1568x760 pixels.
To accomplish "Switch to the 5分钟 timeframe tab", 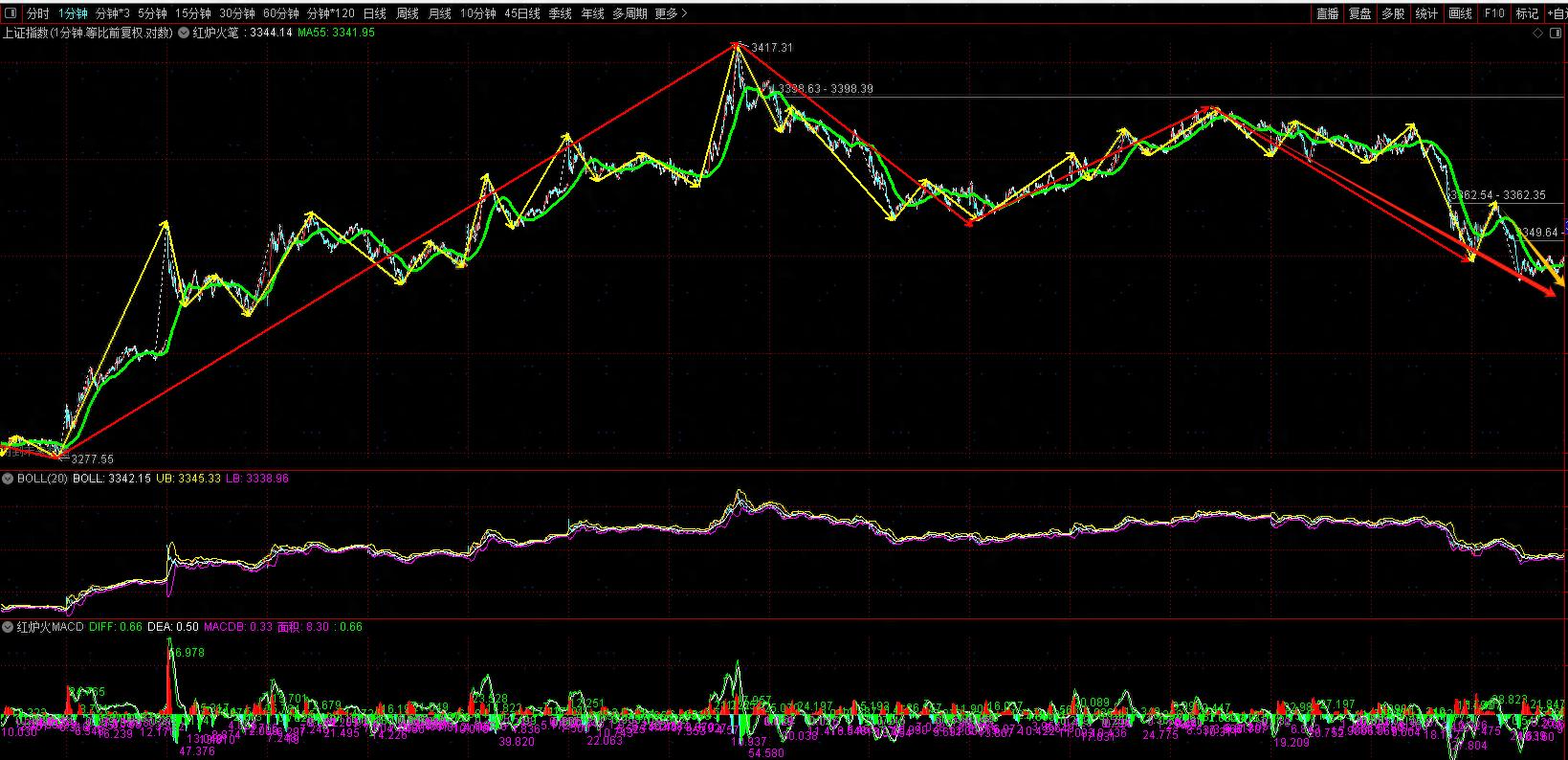I will tap(152, 13).
